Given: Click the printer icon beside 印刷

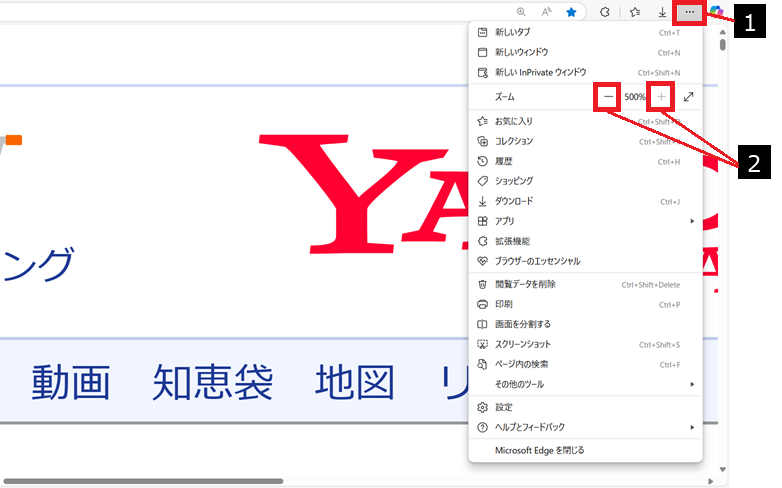Looking at the screenshot, I should click(x=482, y=304).
